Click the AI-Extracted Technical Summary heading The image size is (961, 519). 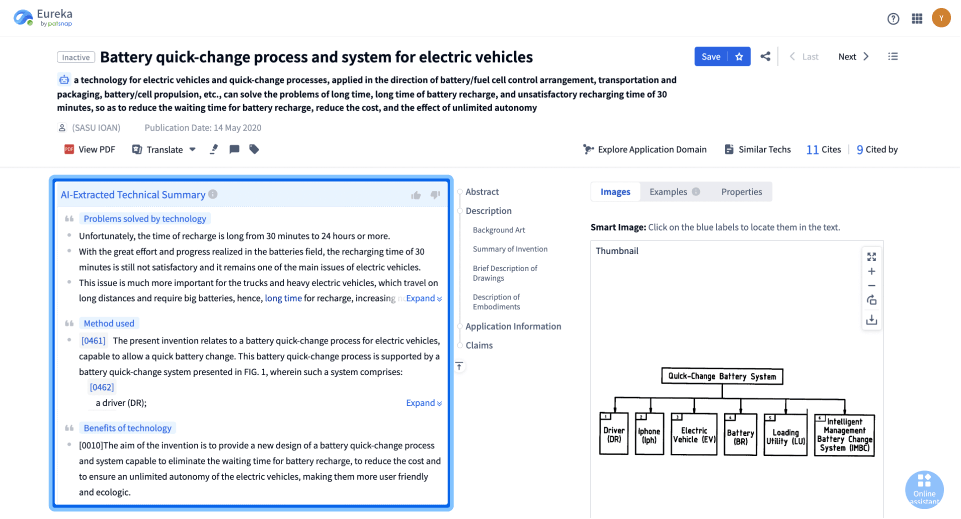pos(133,195)
